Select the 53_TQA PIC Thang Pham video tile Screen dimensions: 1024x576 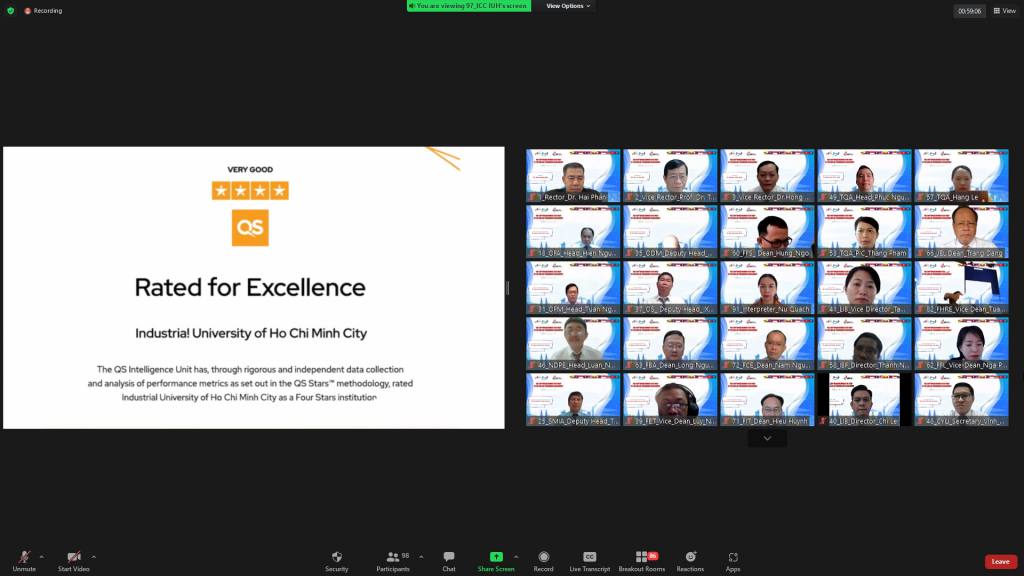(x=864, y=232)
